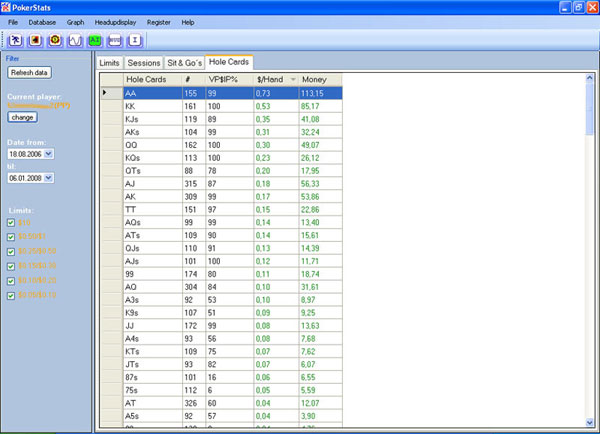Image resolution: width=600 pixels, height=434 pixels.
Task: Toggle the $0.25/$0.50 limit checkbox
Action: pyautogui.click(x=11, y=251)
